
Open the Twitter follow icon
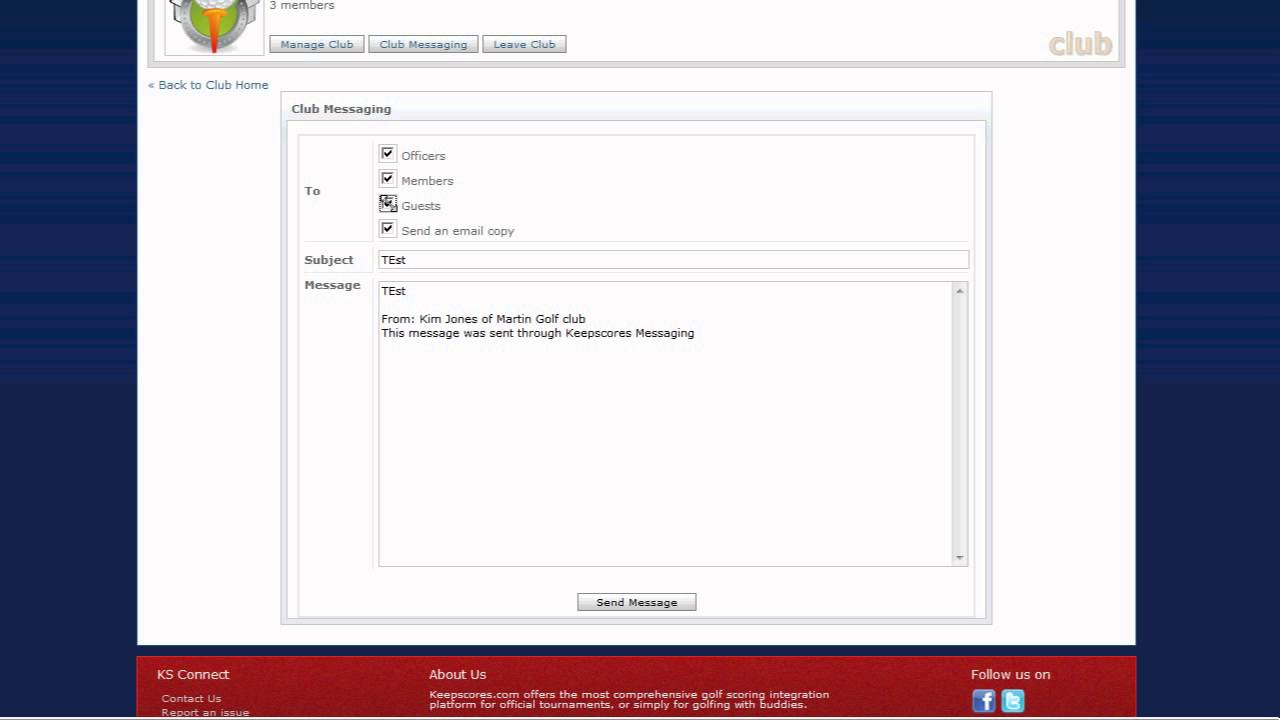[x=1013, y=701]
